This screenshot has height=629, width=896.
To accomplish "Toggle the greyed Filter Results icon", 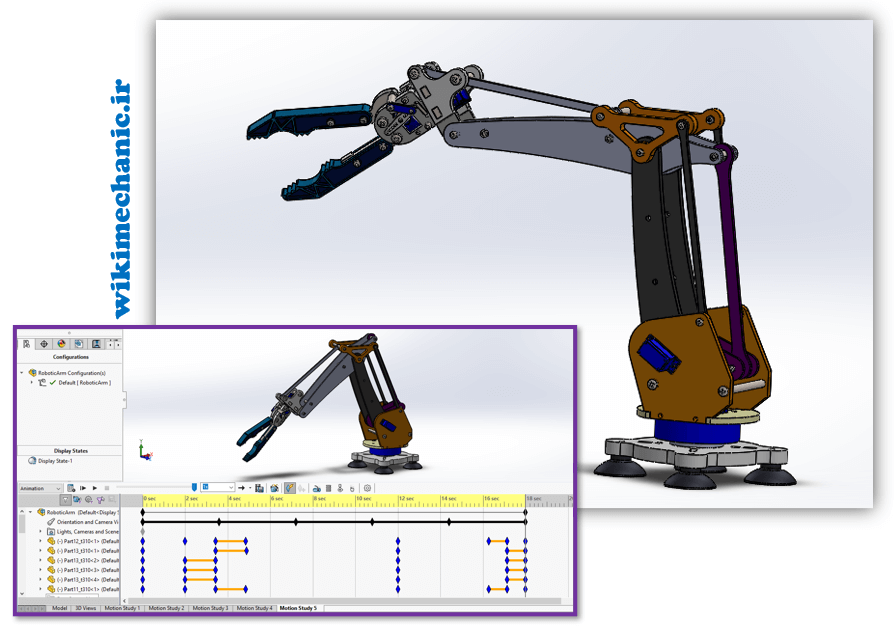I will 112,500.
